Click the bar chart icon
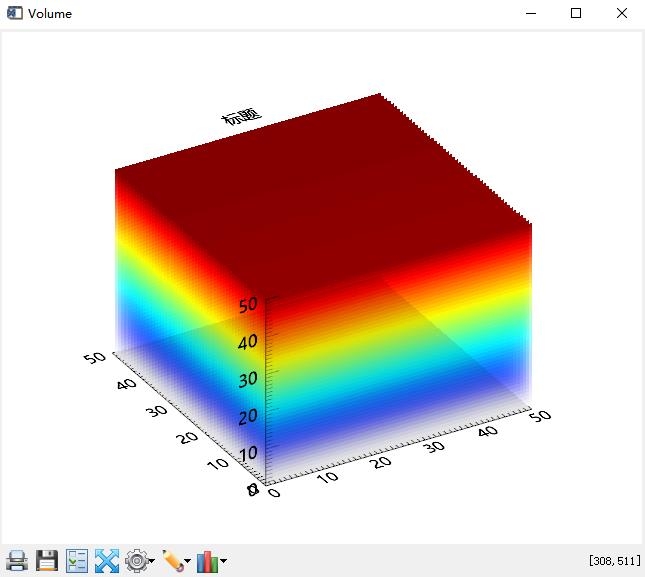 (x=207, y=561)
